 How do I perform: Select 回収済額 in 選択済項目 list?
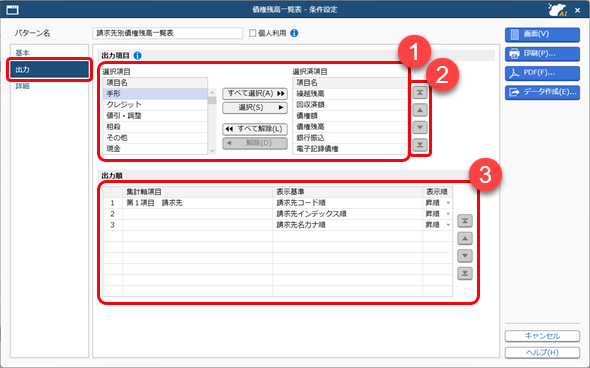click(x=350, y=105)
